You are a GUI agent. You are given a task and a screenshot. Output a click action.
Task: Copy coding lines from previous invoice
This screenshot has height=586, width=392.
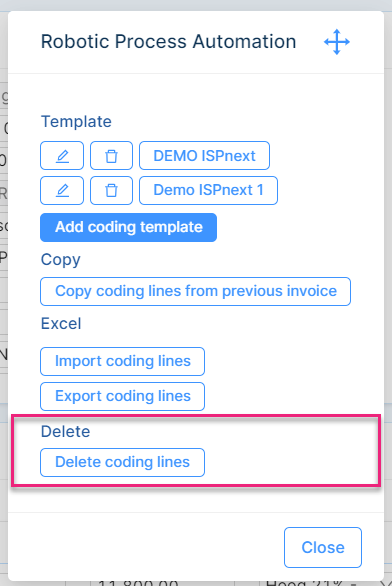point(195,292)
